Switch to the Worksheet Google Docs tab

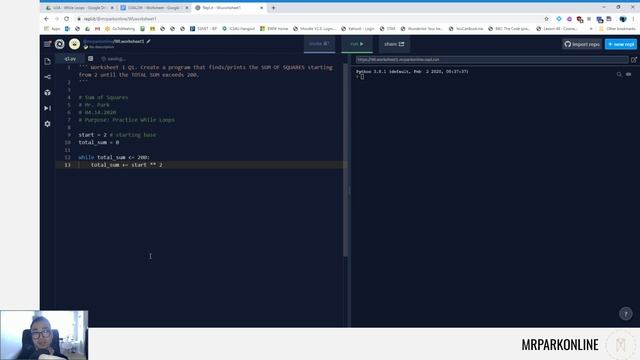(154, 8)
